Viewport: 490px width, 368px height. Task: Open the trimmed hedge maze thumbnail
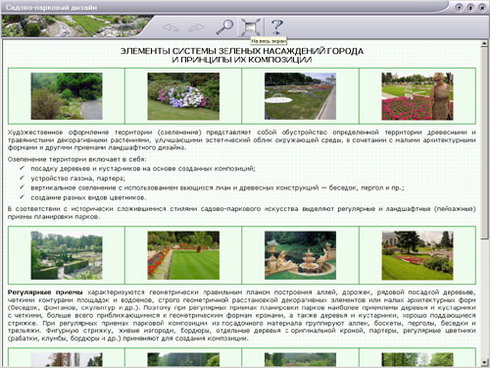point(67,255)
